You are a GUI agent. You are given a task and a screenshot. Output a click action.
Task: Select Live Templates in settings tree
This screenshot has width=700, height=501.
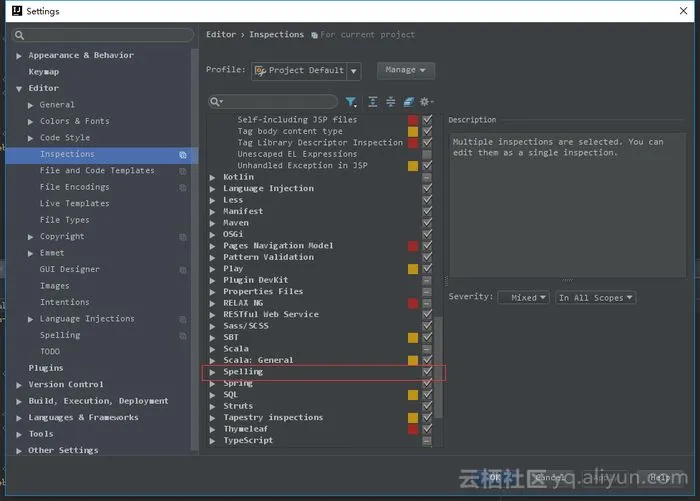[x=75, y=204]
